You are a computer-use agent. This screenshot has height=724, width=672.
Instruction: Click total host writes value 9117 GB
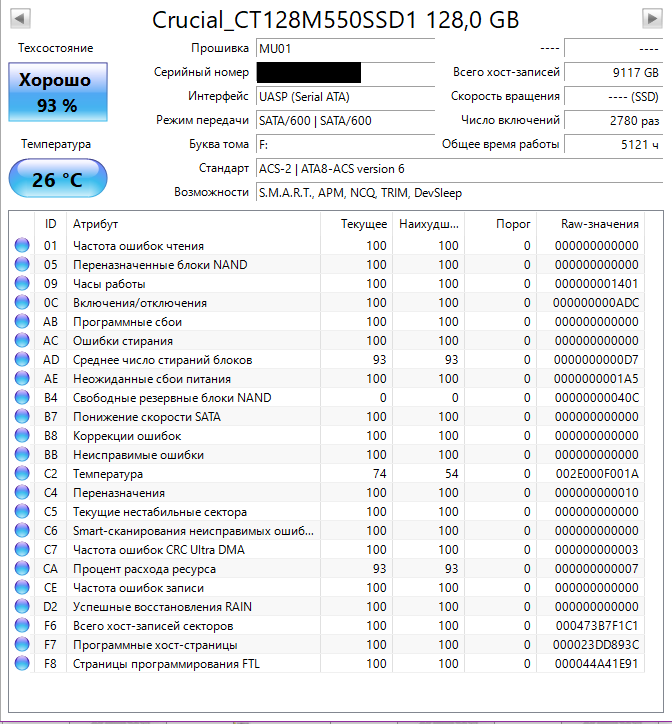tap(613, 72)
